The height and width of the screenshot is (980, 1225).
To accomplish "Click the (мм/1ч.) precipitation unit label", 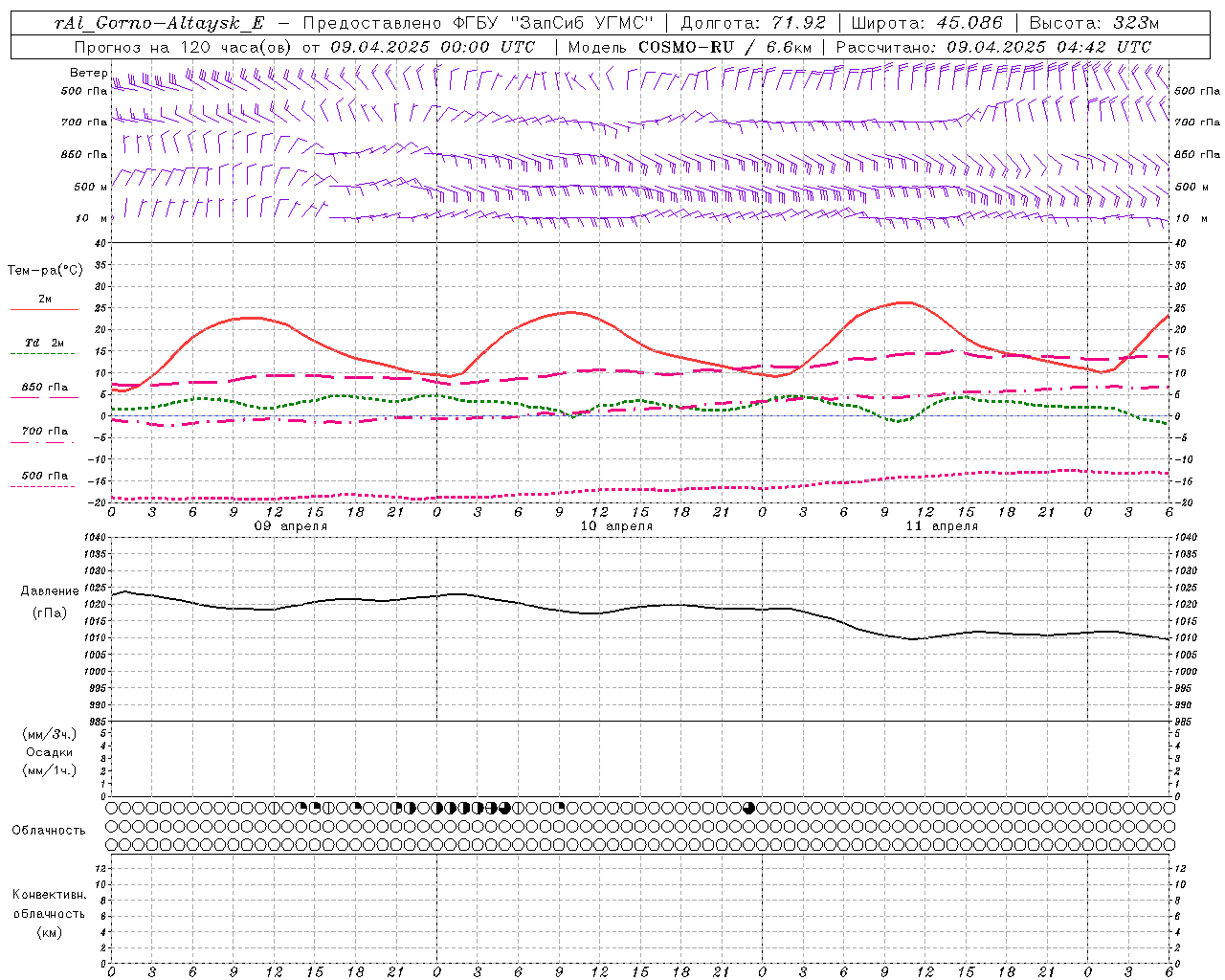I will (50, 770).
